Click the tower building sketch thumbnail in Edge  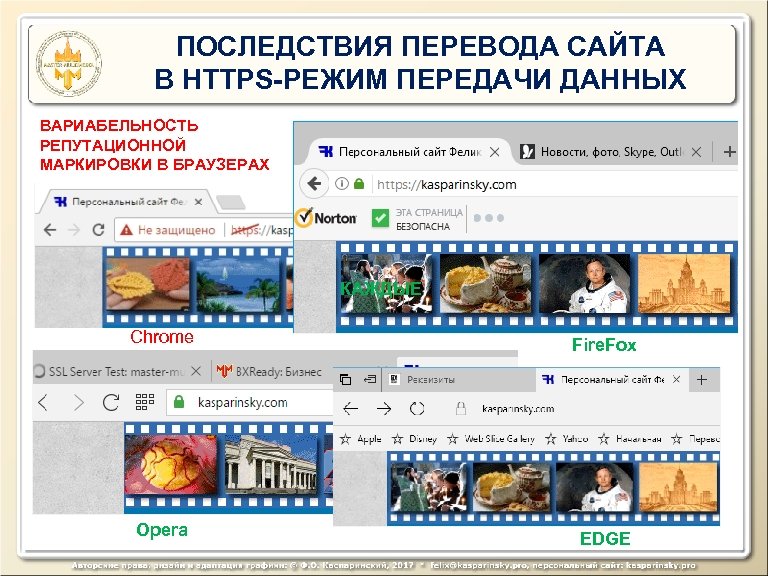point(678,488)
